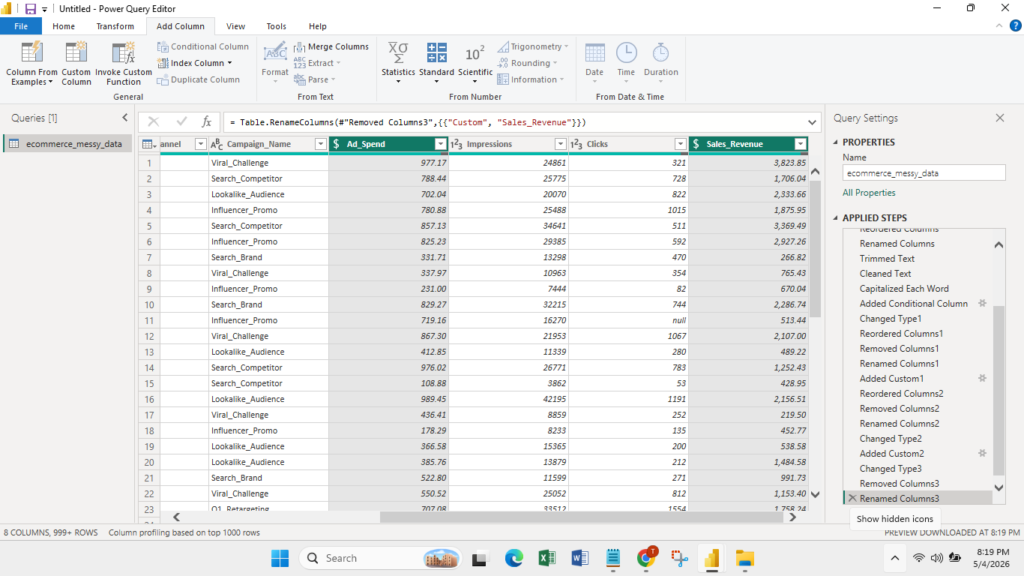Click the fx insert step icon
Viewport: 1024px width, 576px height.
[206, 121]
